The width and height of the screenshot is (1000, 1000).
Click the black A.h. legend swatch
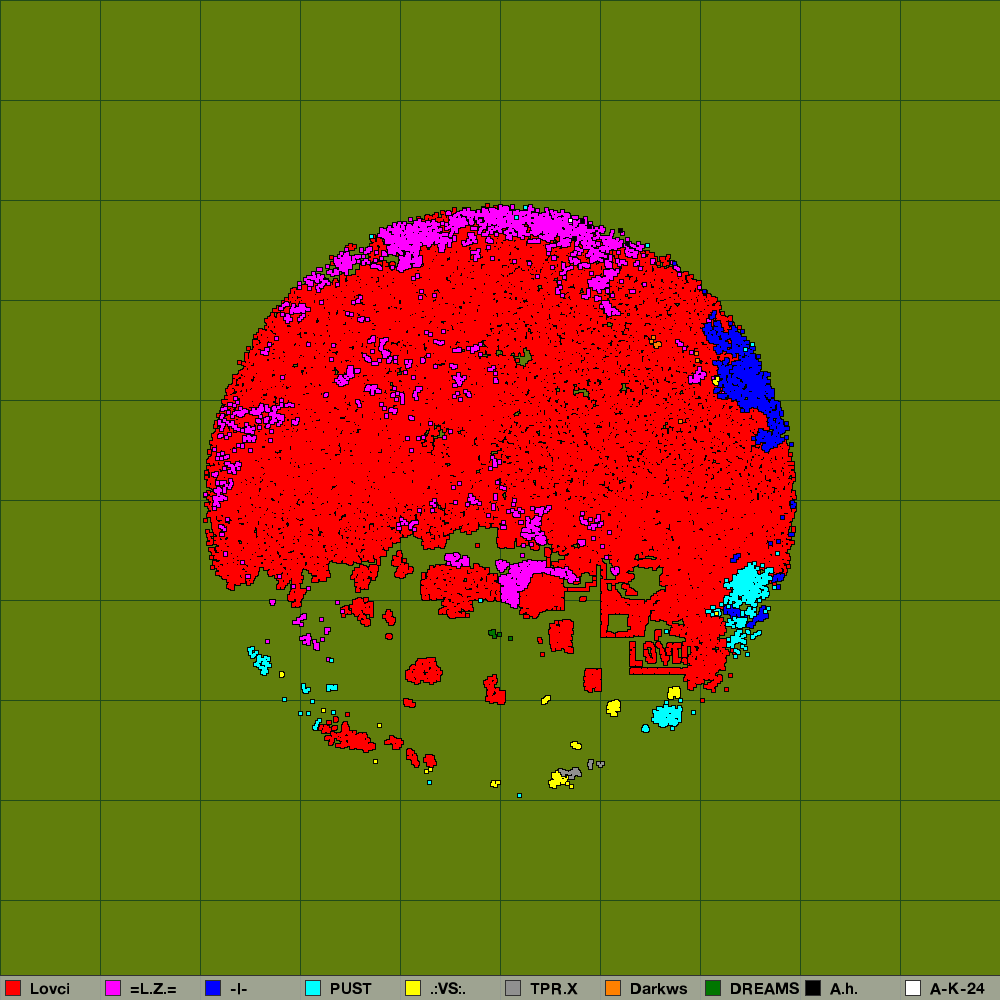[813, 988]
